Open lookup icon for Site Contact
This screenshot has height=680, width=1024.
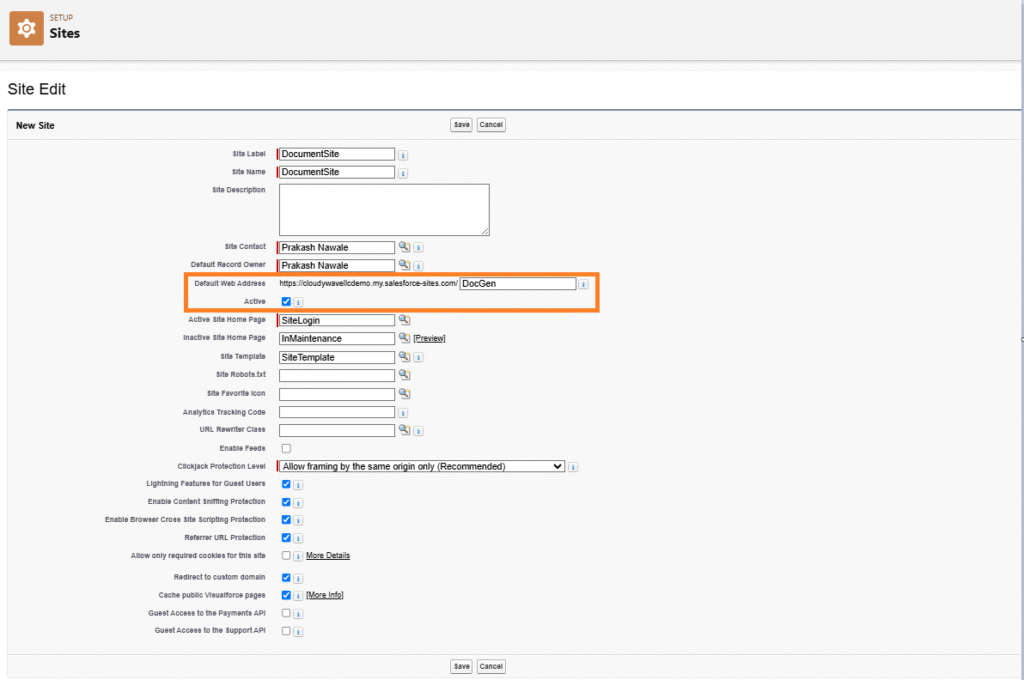404,247
